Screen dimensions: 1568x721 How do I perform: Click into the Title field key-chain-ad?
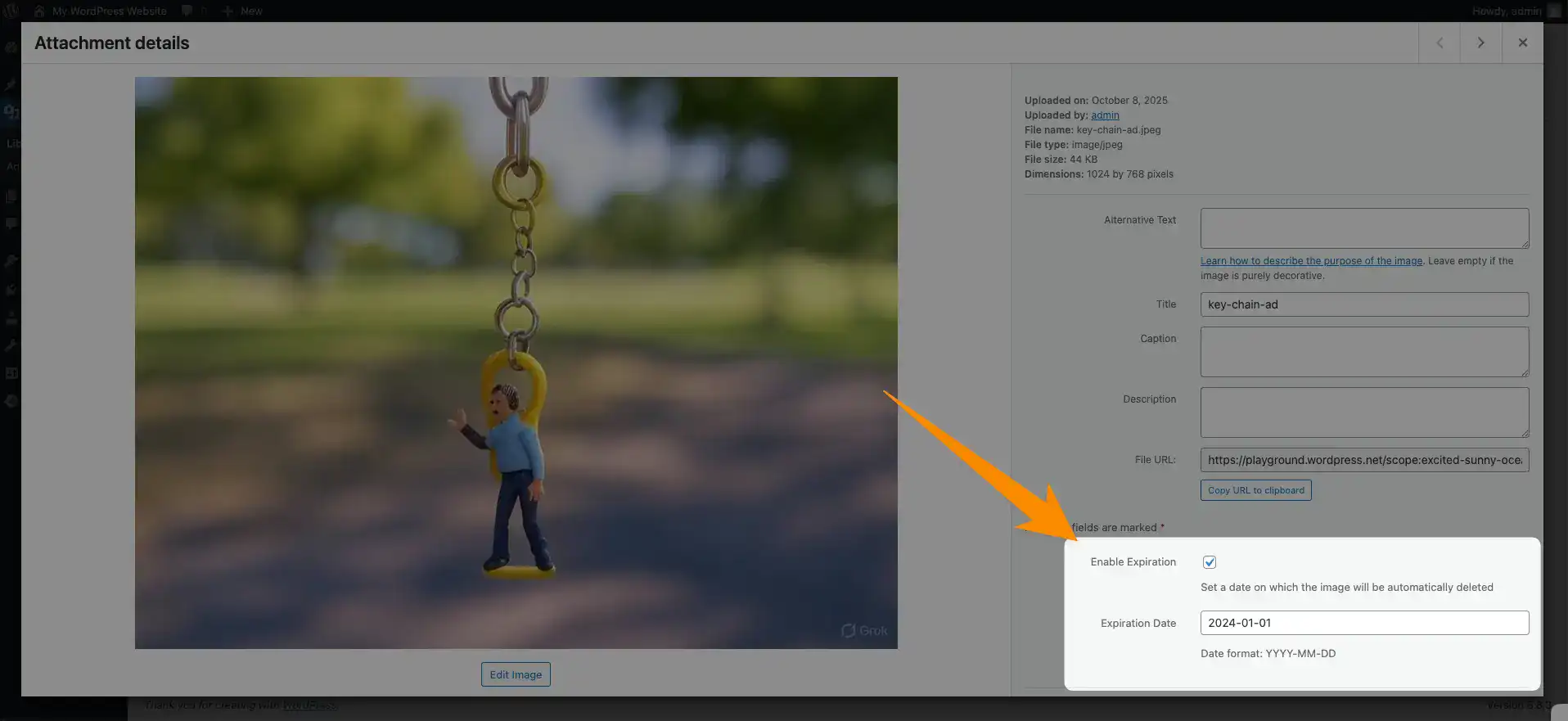click(x=1363, y=304)
